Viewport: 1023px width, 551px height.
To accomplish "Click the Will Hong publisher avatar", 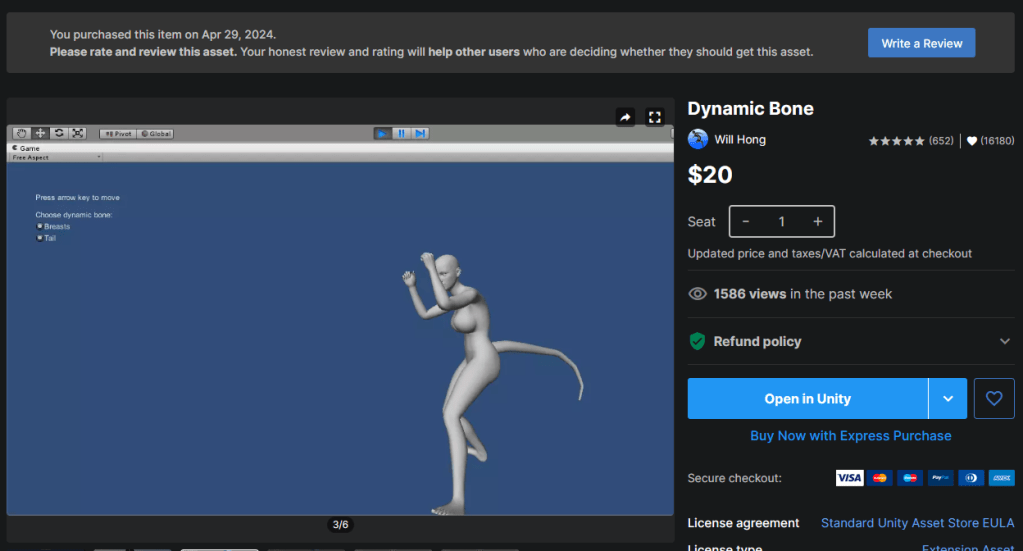I will 698,140.
